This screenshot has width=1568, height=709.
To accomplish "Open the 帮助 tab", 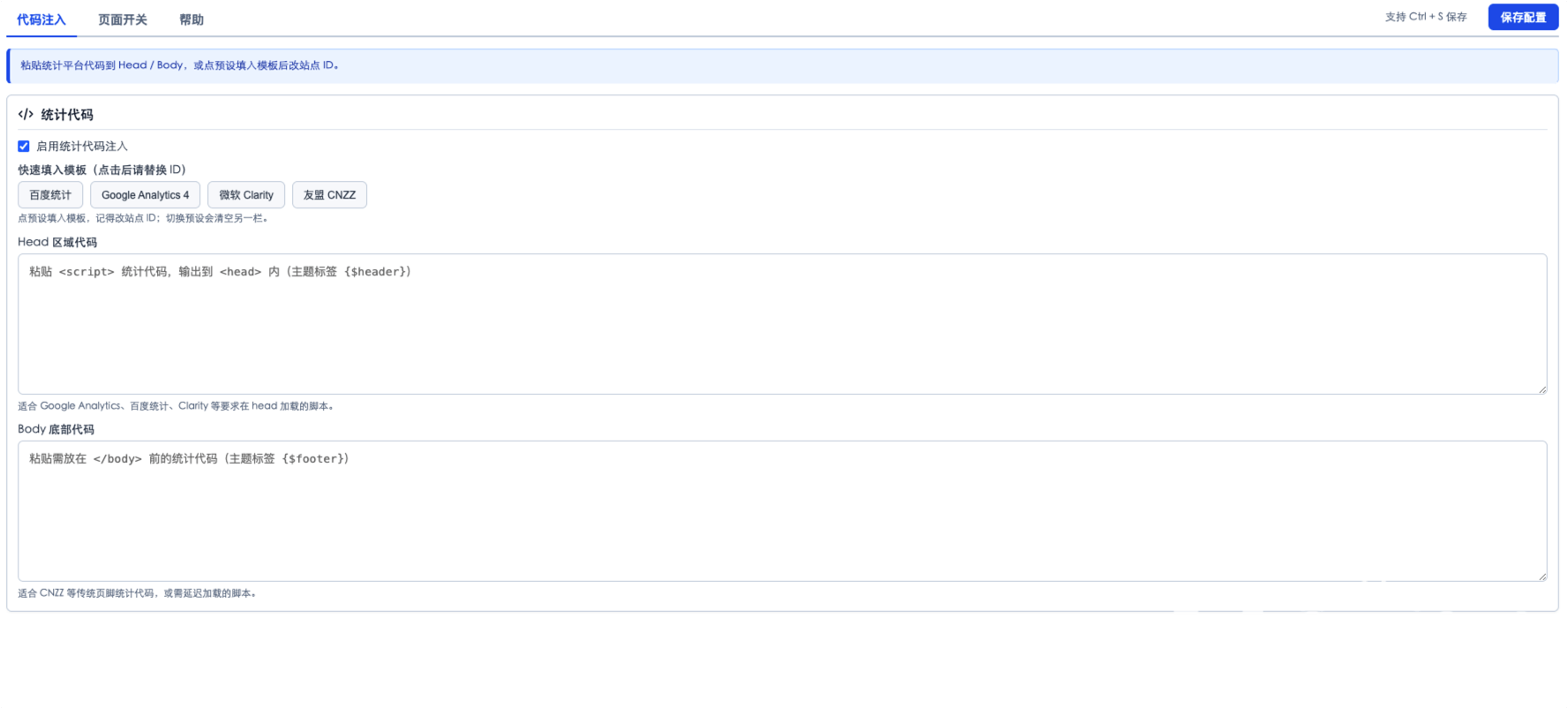I will click(191, 19).
